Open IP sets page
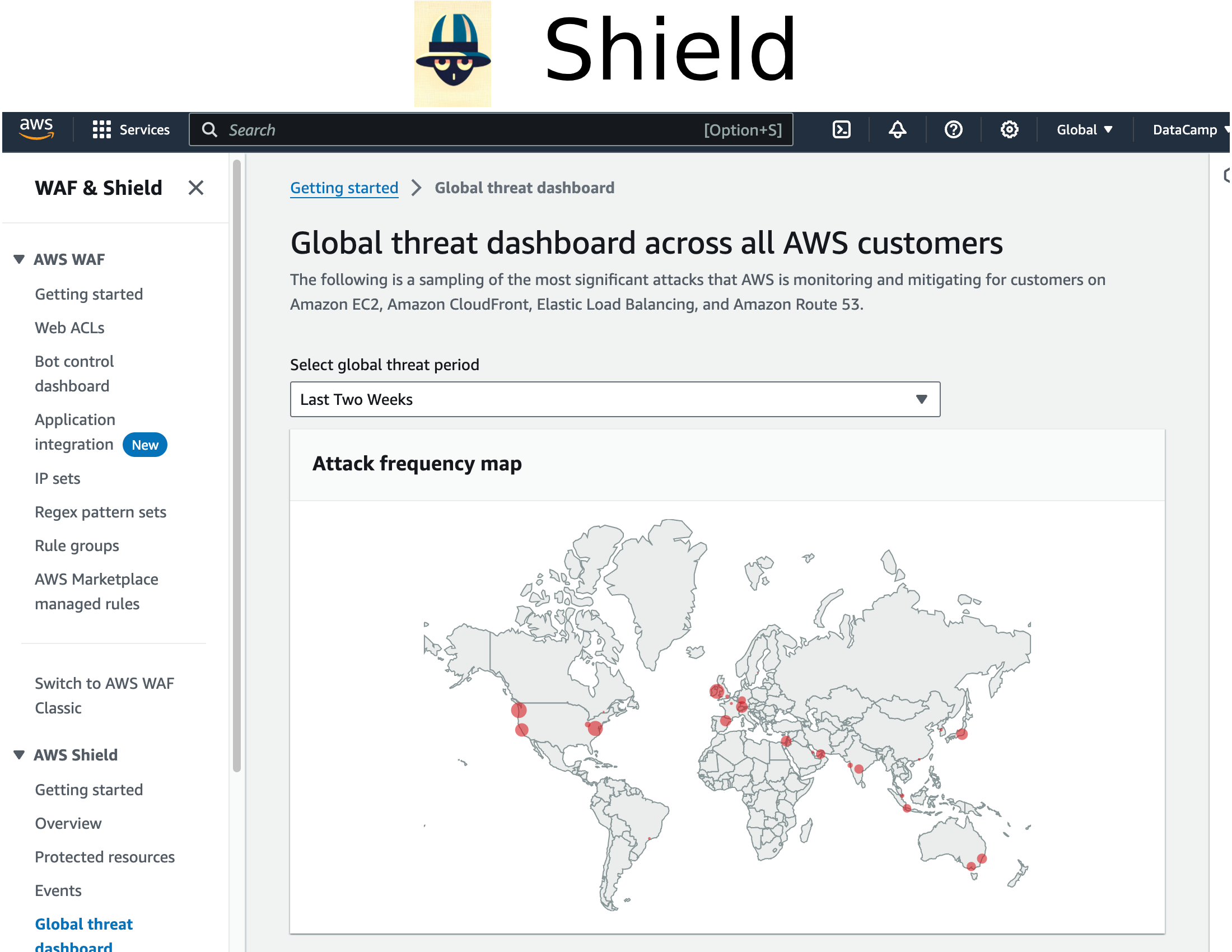The width and height of the screenshot is (1232, 952). pos(58,479)
